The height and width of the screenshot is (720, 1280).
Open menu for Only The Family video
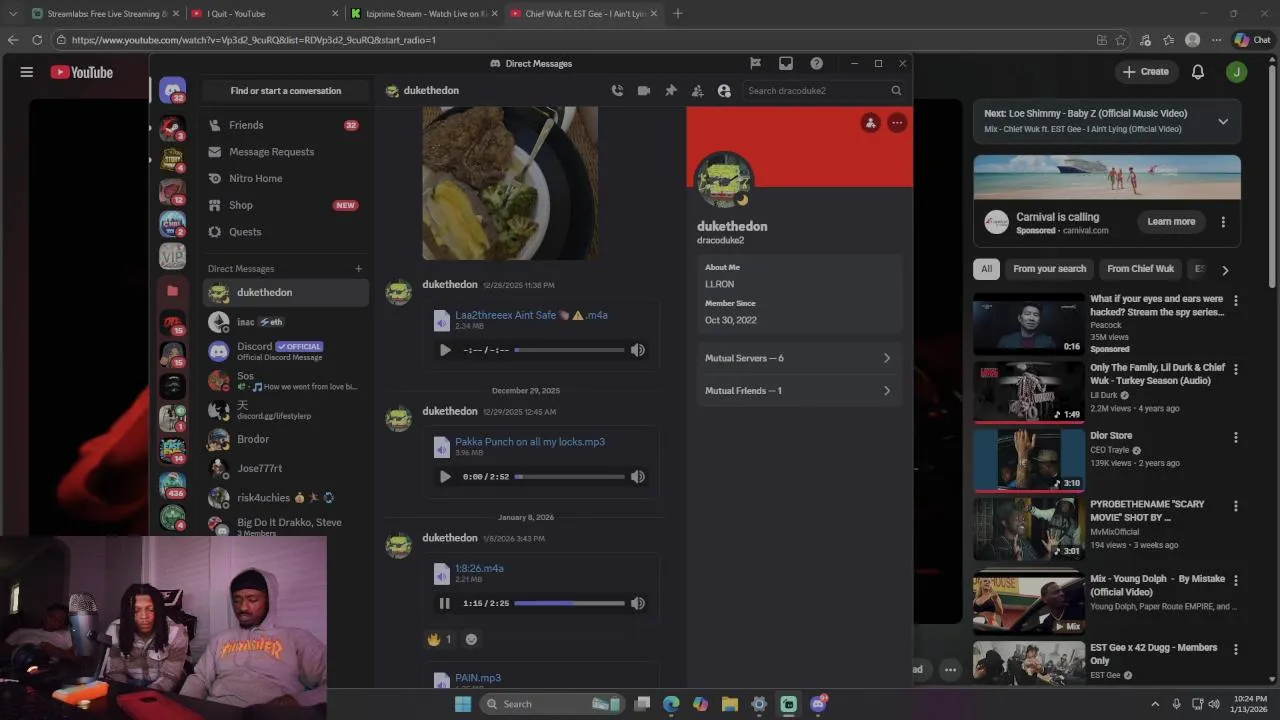(1236, 369)
